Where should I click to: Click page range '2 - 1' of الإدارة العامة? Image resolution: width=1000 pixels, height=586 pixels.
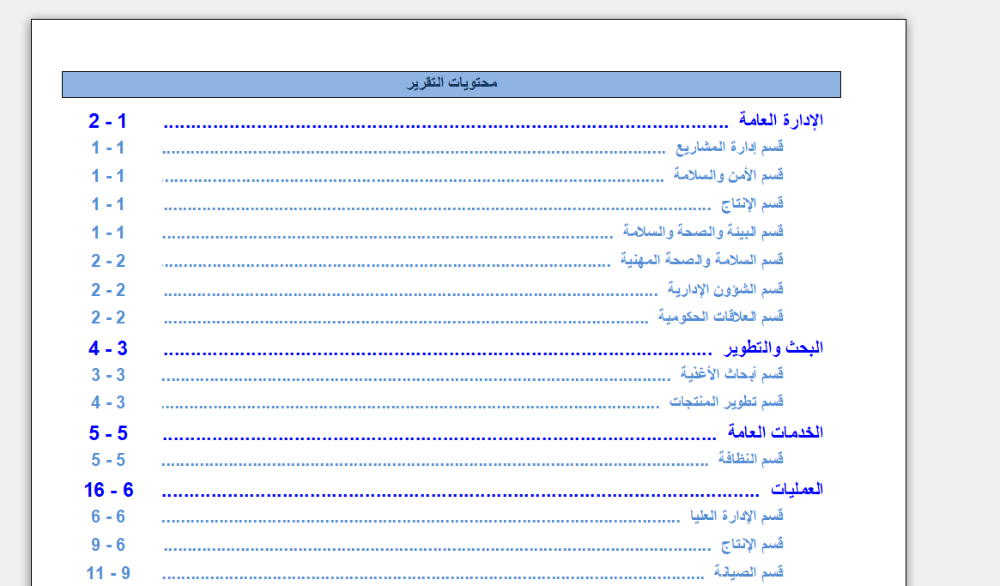(108, 121)
